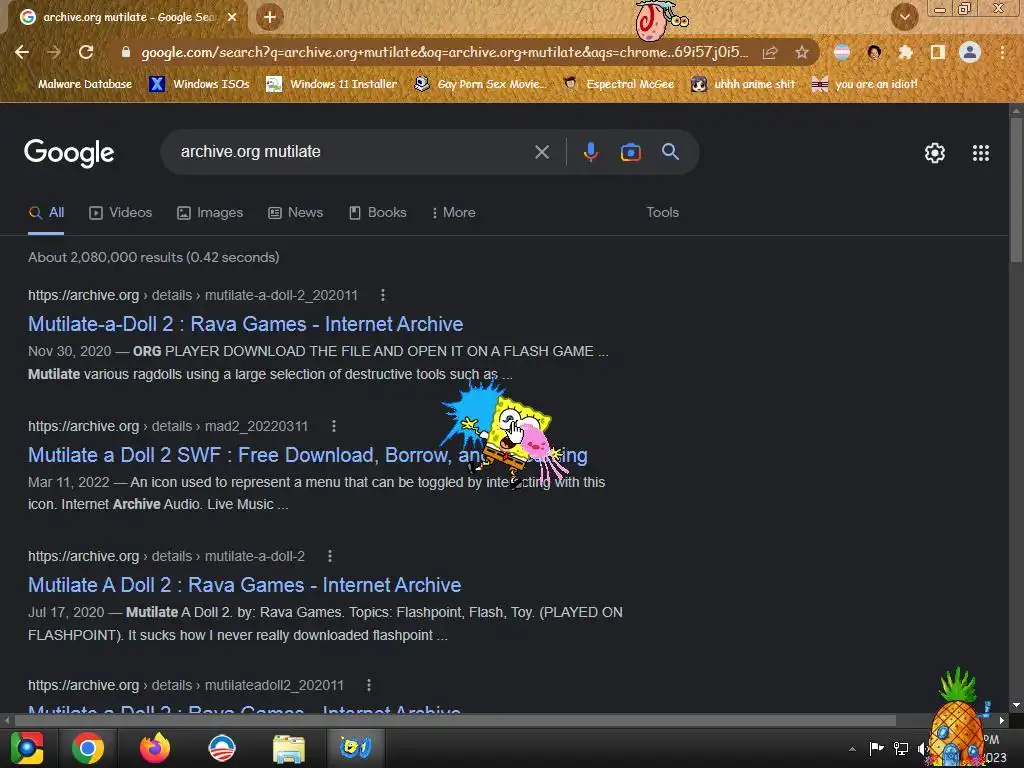1024x768 pixels.
Task: Open the Obama logo taskbar app
Action: 222,748
